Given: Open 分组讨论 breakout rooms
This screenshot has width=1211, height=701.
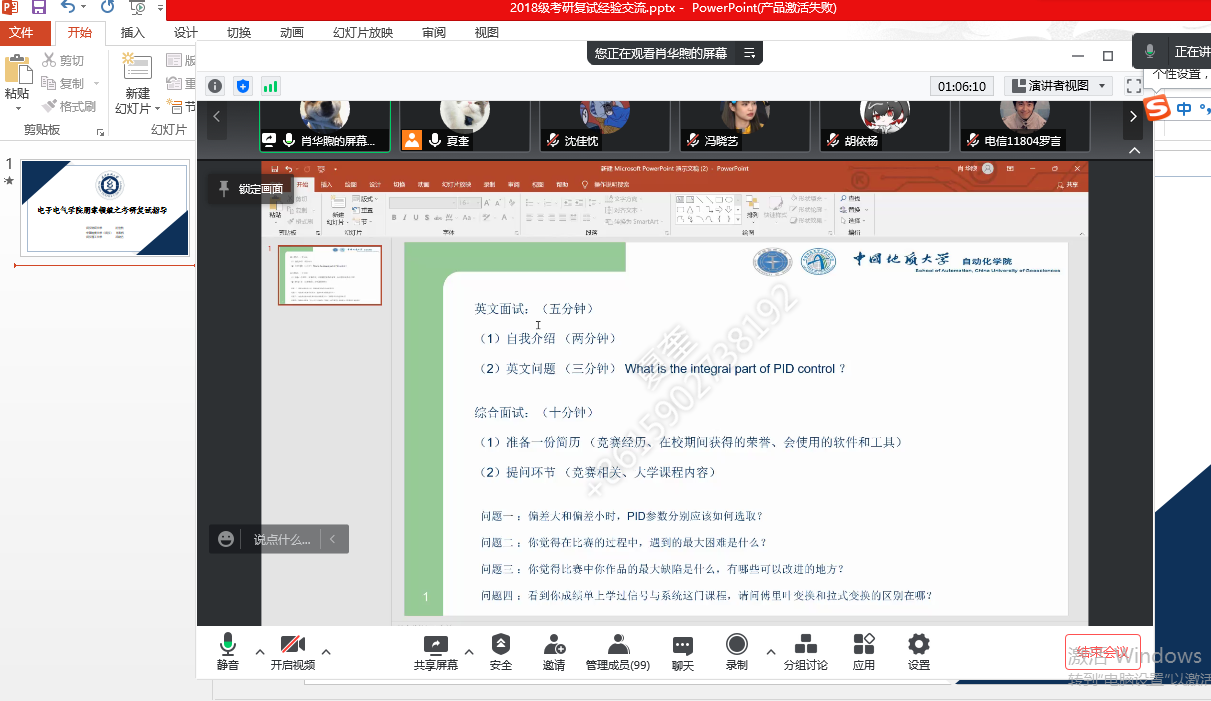Looking at the screenshot, I should [x=805, y=652].
